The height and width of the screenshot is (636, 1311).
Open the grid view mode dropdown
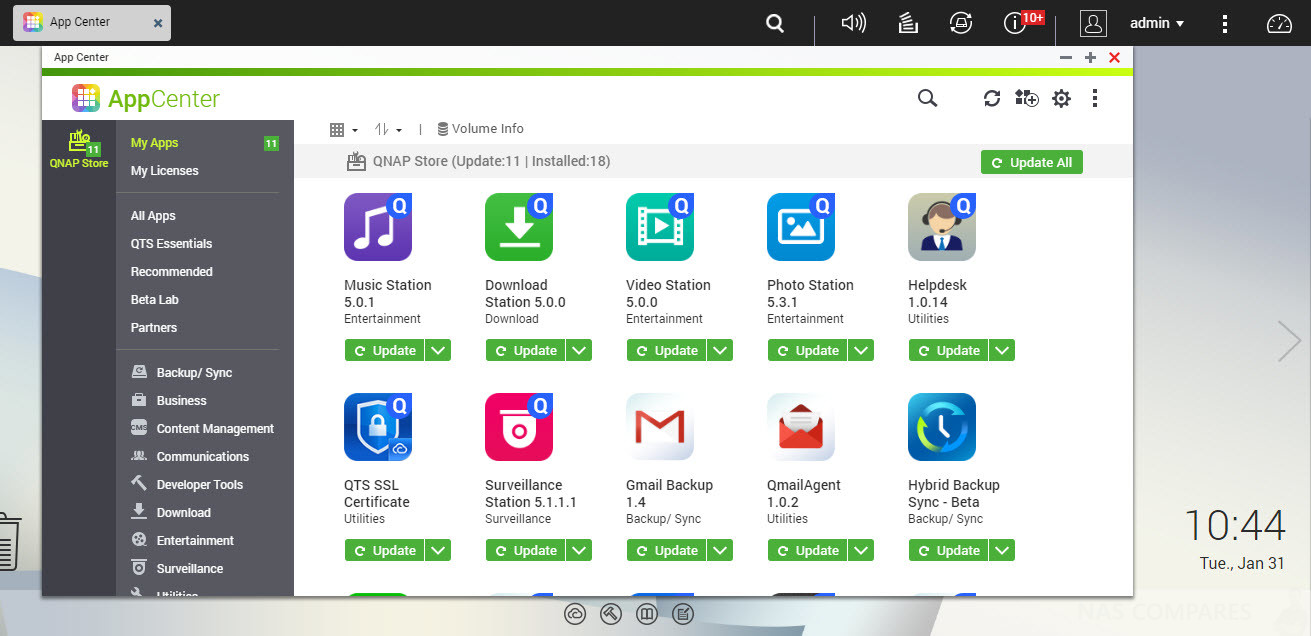(x=344, y=129)
